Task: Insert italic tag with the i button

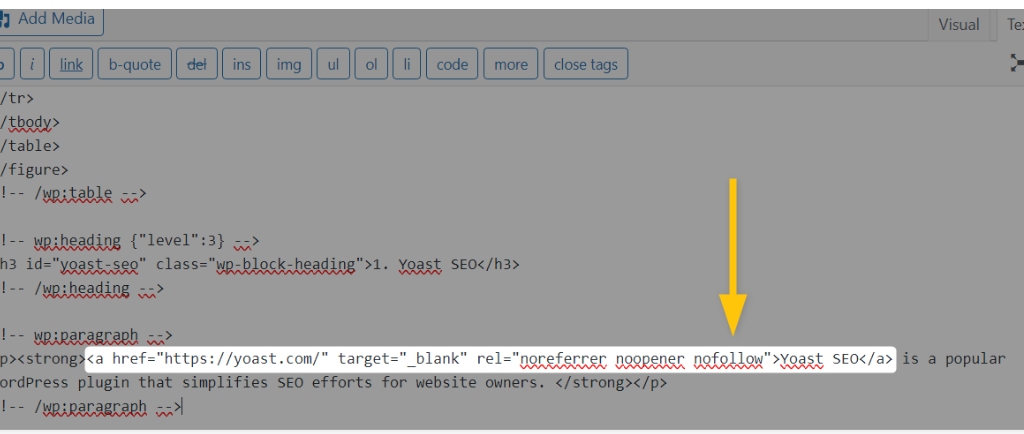Action: [33, 64]
